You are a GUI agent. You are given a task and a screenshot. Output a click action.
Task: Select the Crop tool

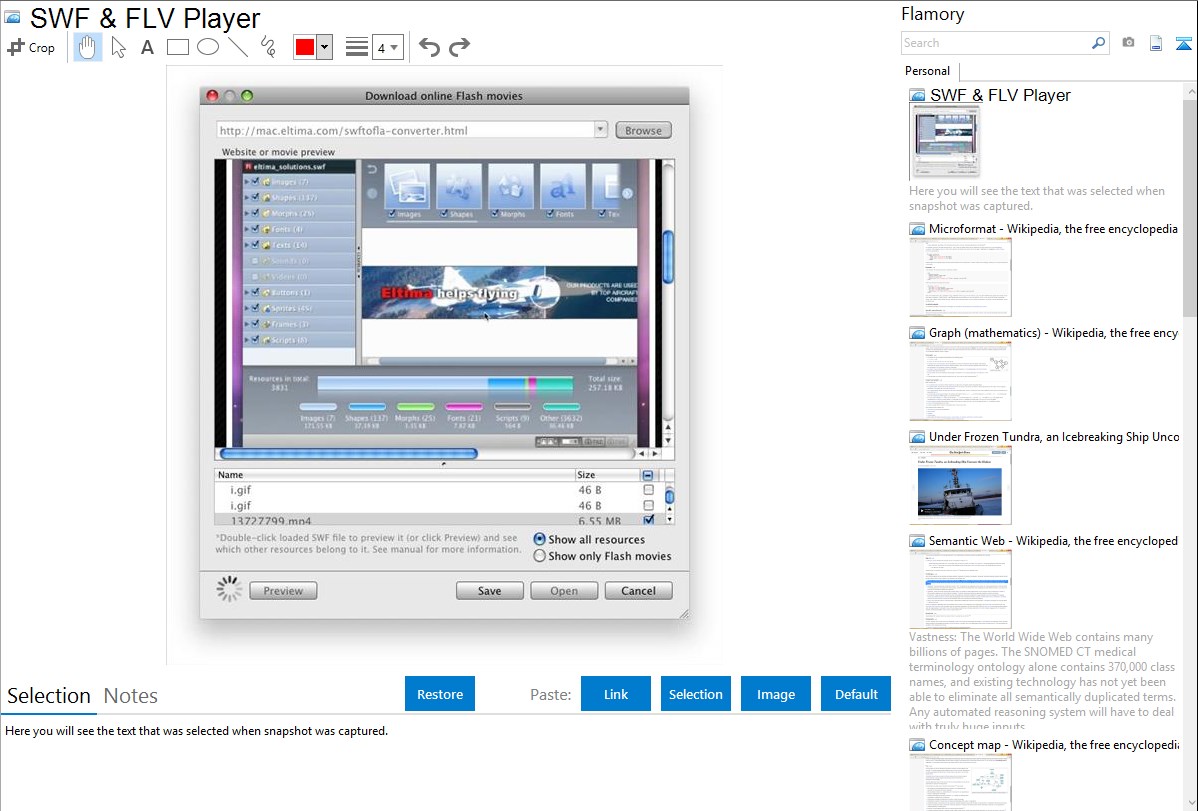point(31,47)
